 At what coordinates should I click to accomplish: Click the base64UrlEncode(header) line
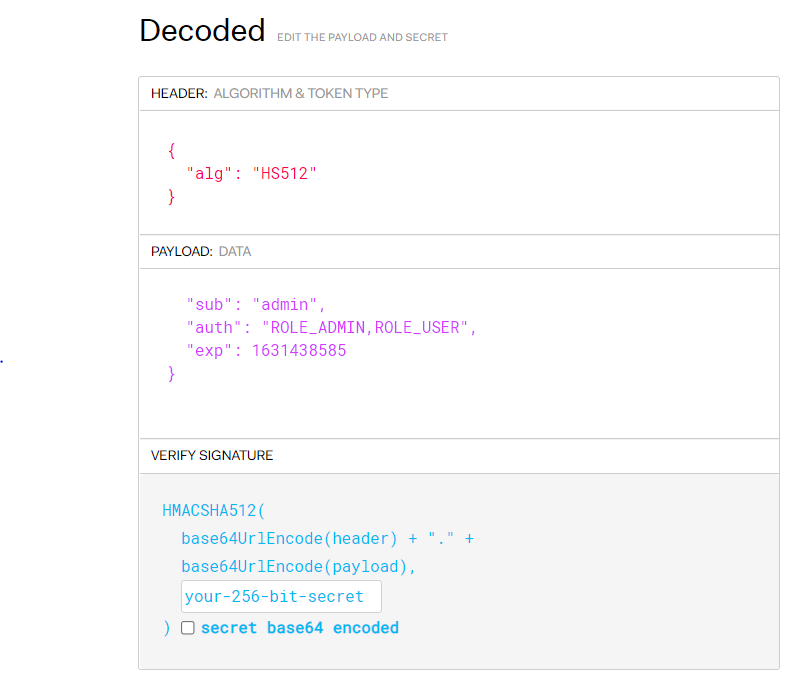pos(327,538)
